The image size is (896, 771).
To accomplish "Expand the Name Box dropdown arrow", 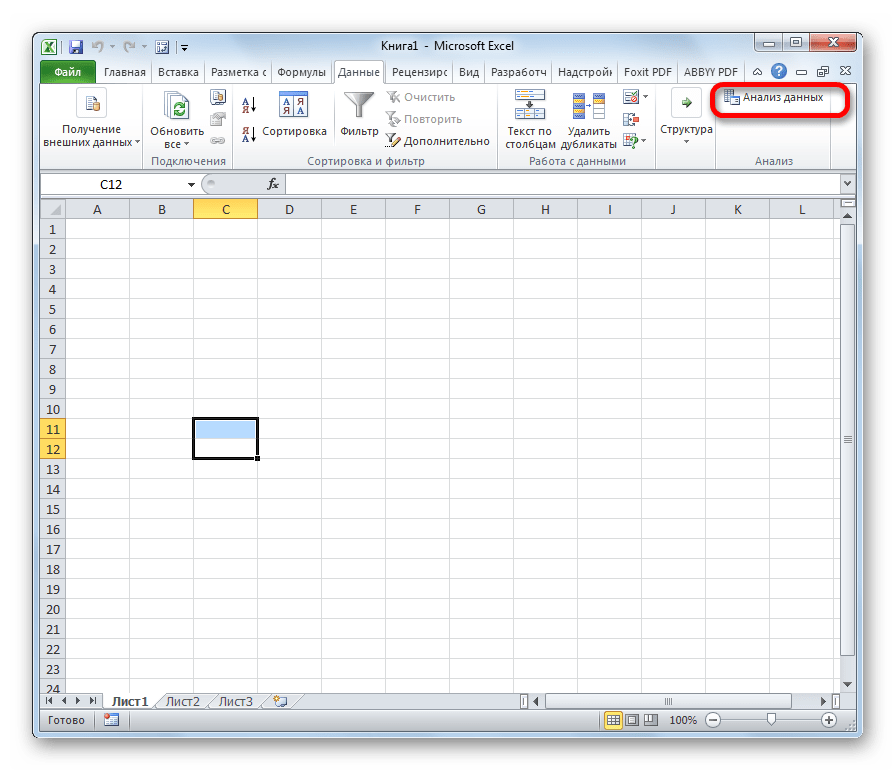I will point(191,185).
